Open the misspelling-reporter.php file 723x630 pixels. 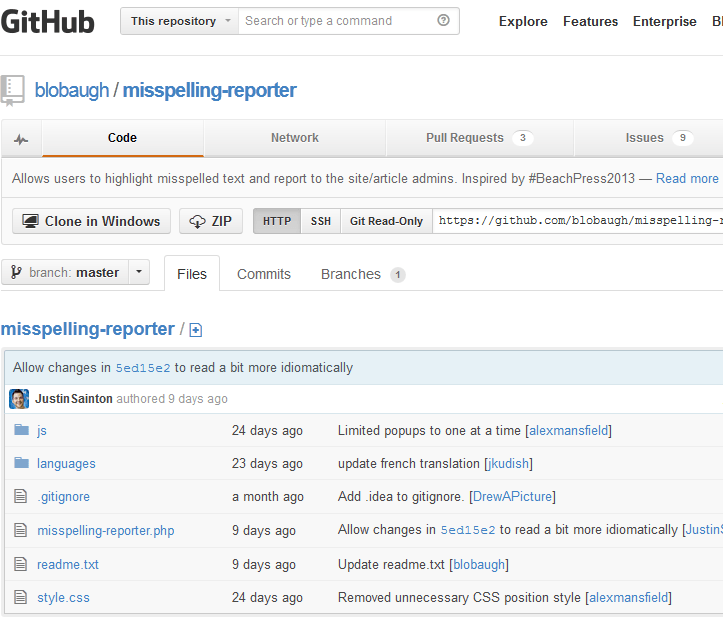pos(106,530)
